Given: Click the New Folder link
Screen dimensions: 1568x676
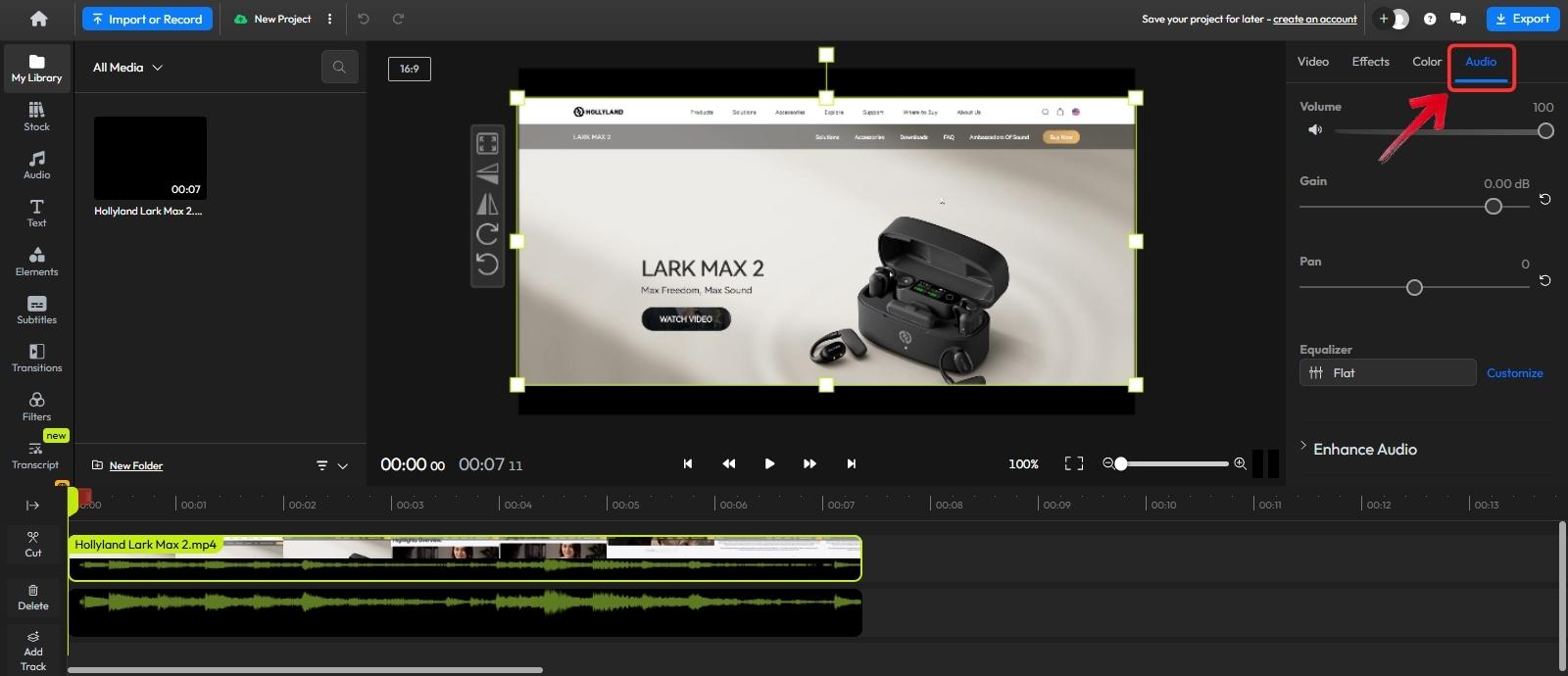Looking at the screenshot, I should [136, 465].
